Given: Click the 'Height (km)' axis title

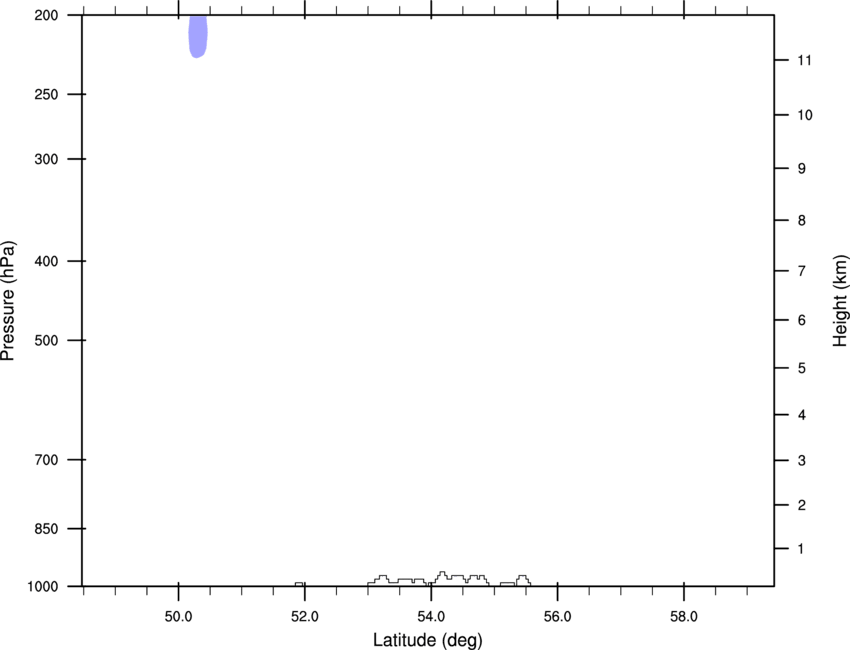Looking at the screenshot, I should pos(840,301).
